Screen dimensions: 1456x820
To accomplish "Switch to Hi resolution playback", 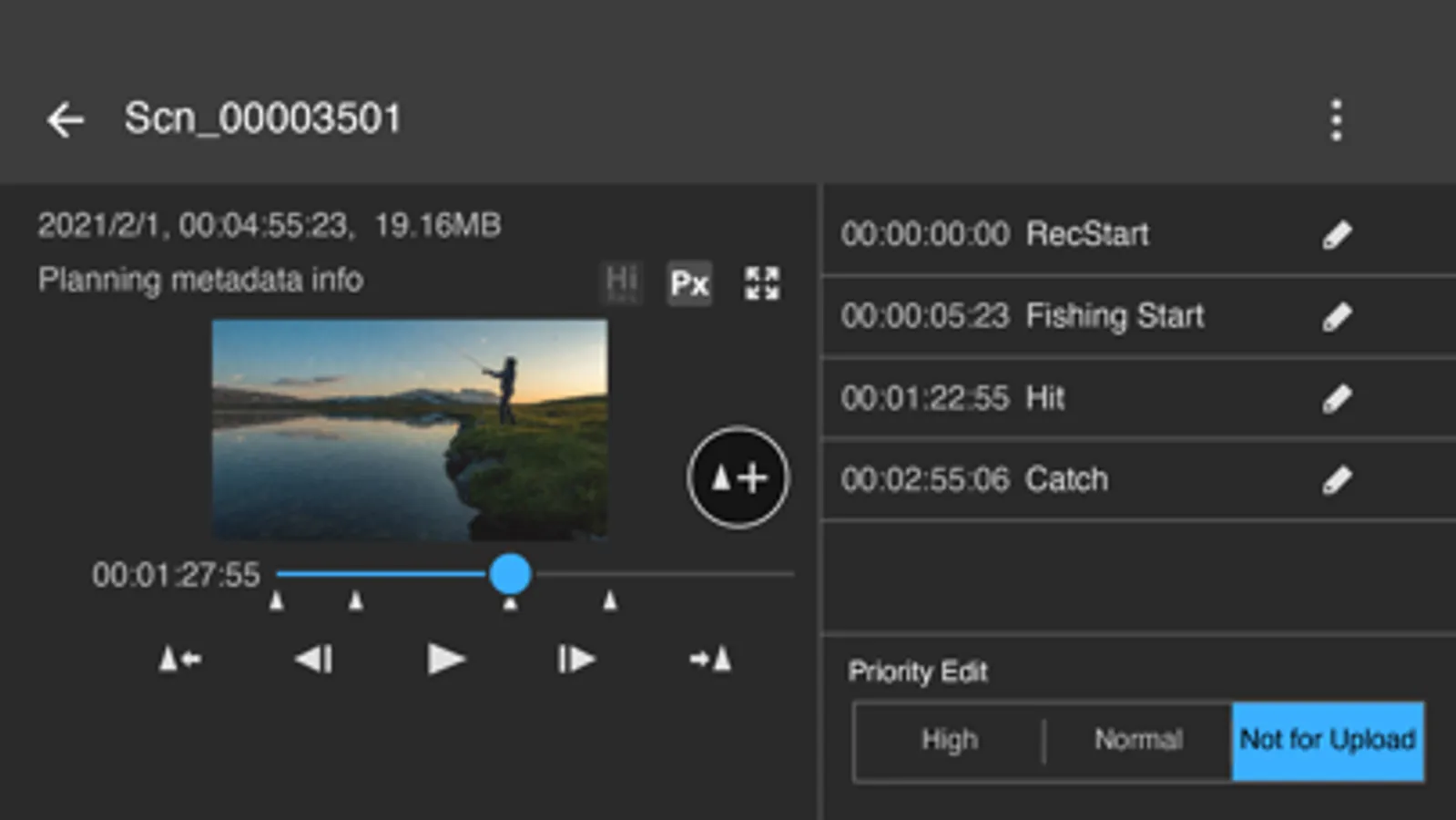I will [622, 282].
